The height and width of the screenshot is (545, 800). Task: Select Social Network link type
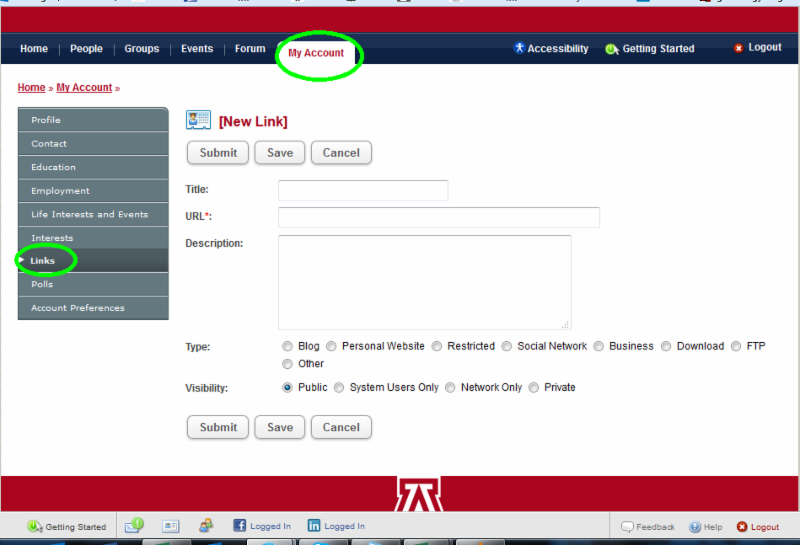pos(507,346)
